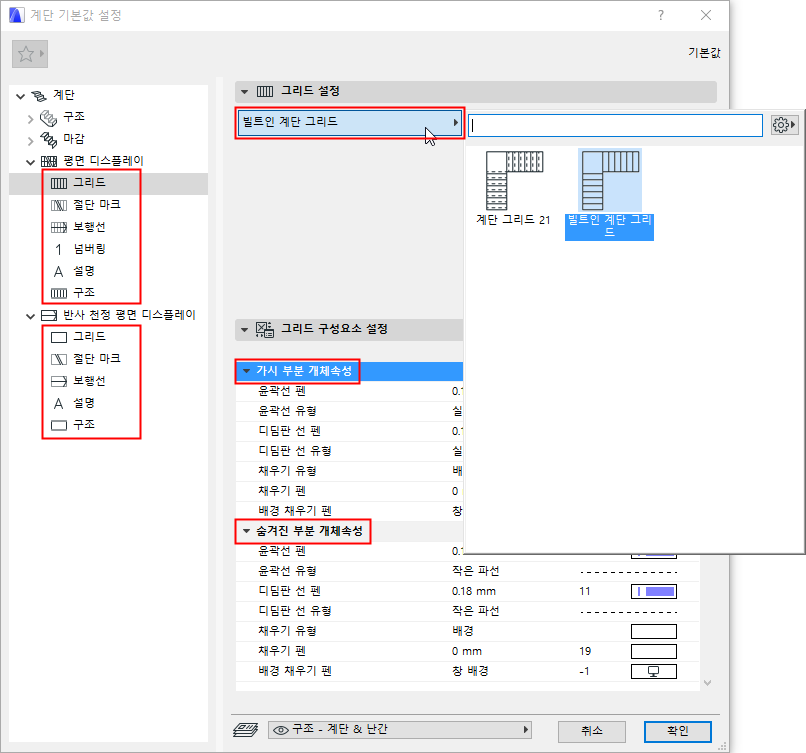Image resolution: width=806 pixels, height=753 pixels.
Task: Collapse 가시 부분 개체속성 group
Action: pos(246,371)
